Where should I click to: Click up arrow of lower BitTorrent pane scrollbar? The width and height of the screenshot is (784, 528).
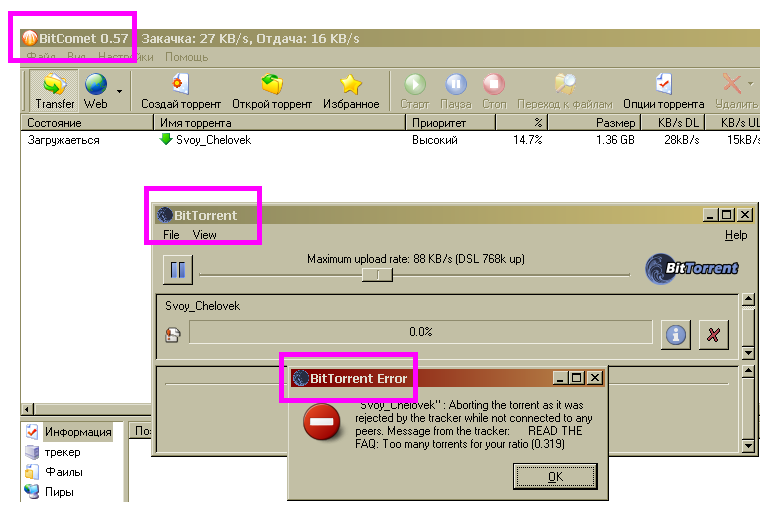(748, 372)
